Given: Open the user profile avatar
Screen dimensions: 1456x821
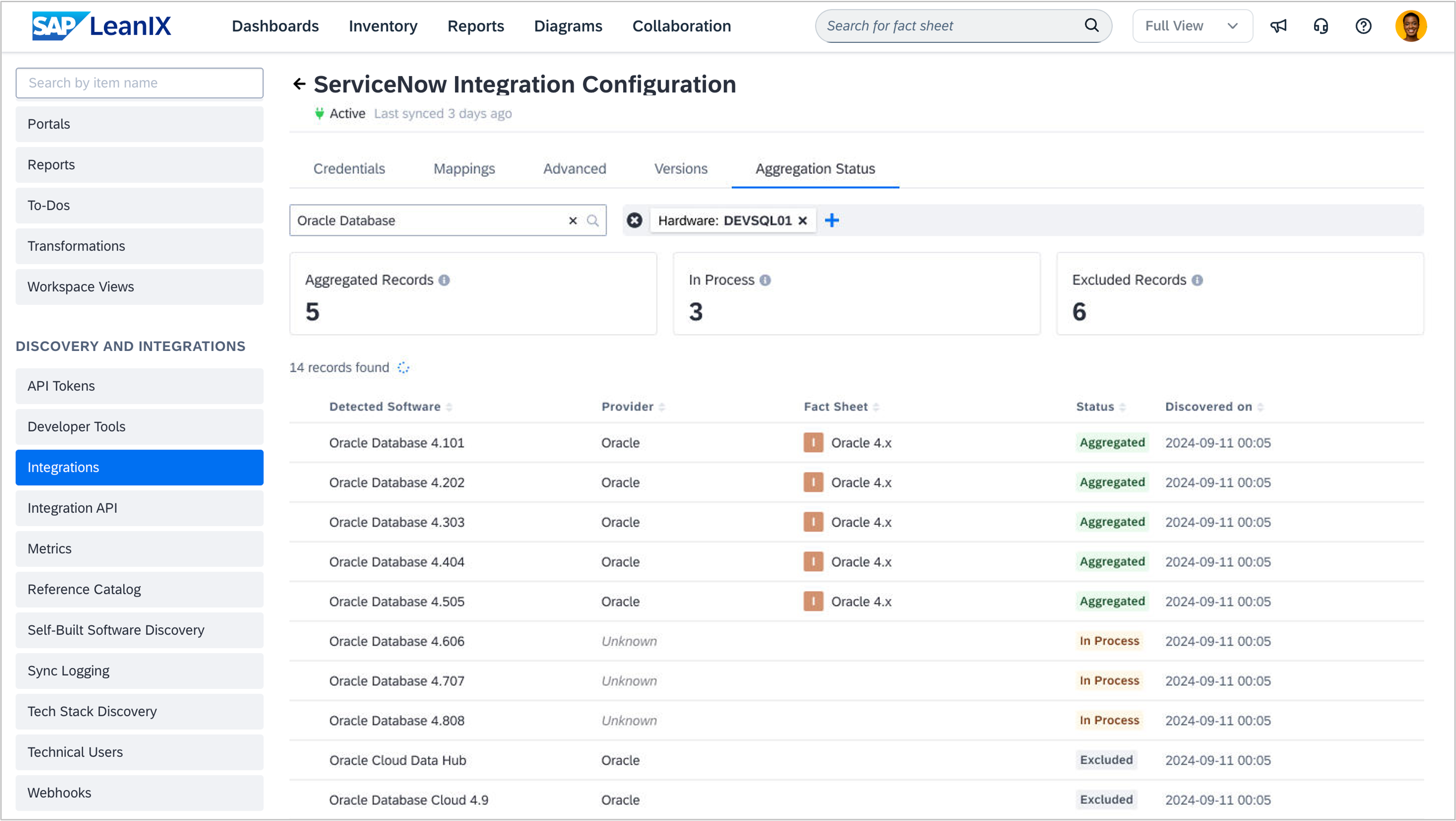Looking at the screenshot, I should tap(1411, 26).
